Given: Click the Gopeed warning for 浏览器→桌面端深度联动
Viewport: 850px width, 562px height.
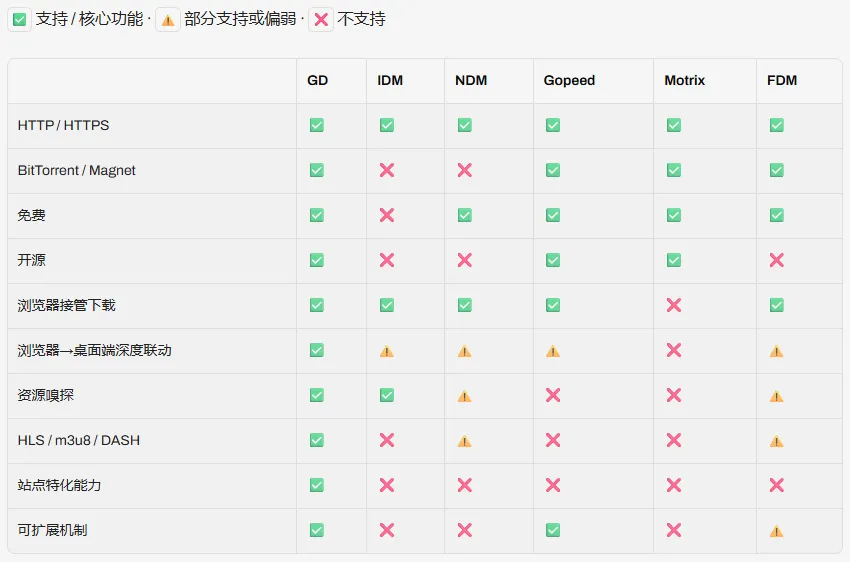Looking at the screenshot, I should point(553,351).
